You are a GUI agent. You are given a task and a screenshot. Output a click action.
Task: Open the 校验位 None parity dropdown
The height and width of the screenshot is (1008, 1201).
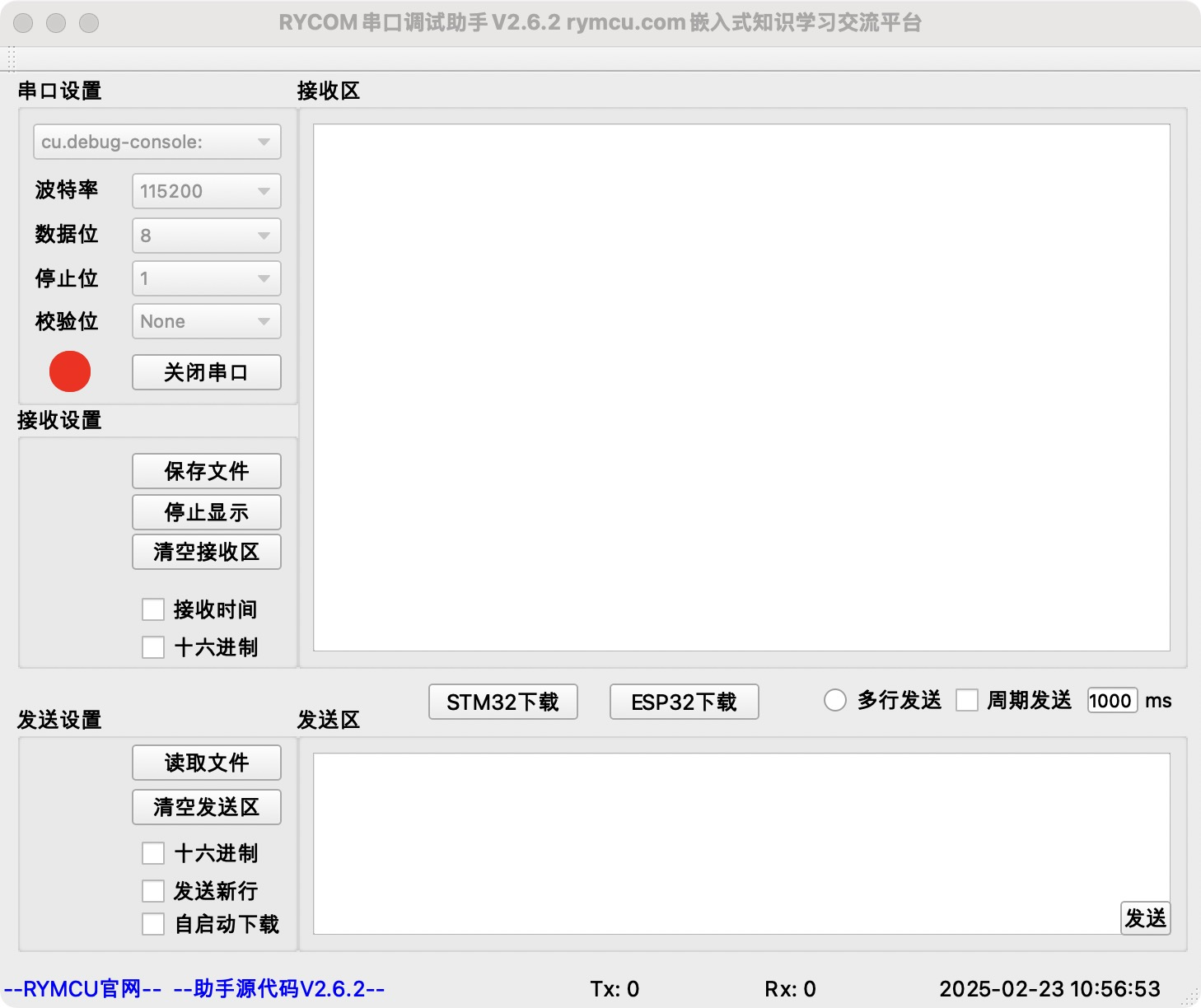(x=206, y=321)
